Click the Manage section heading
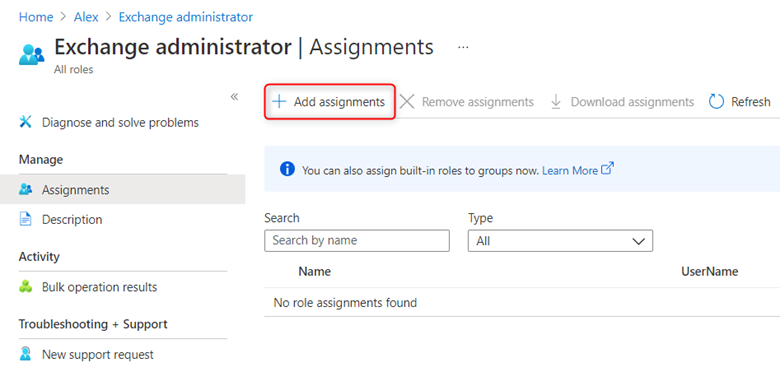Viewport: 780px width, 372px height. pyautogui.click(x=41, y=160)
